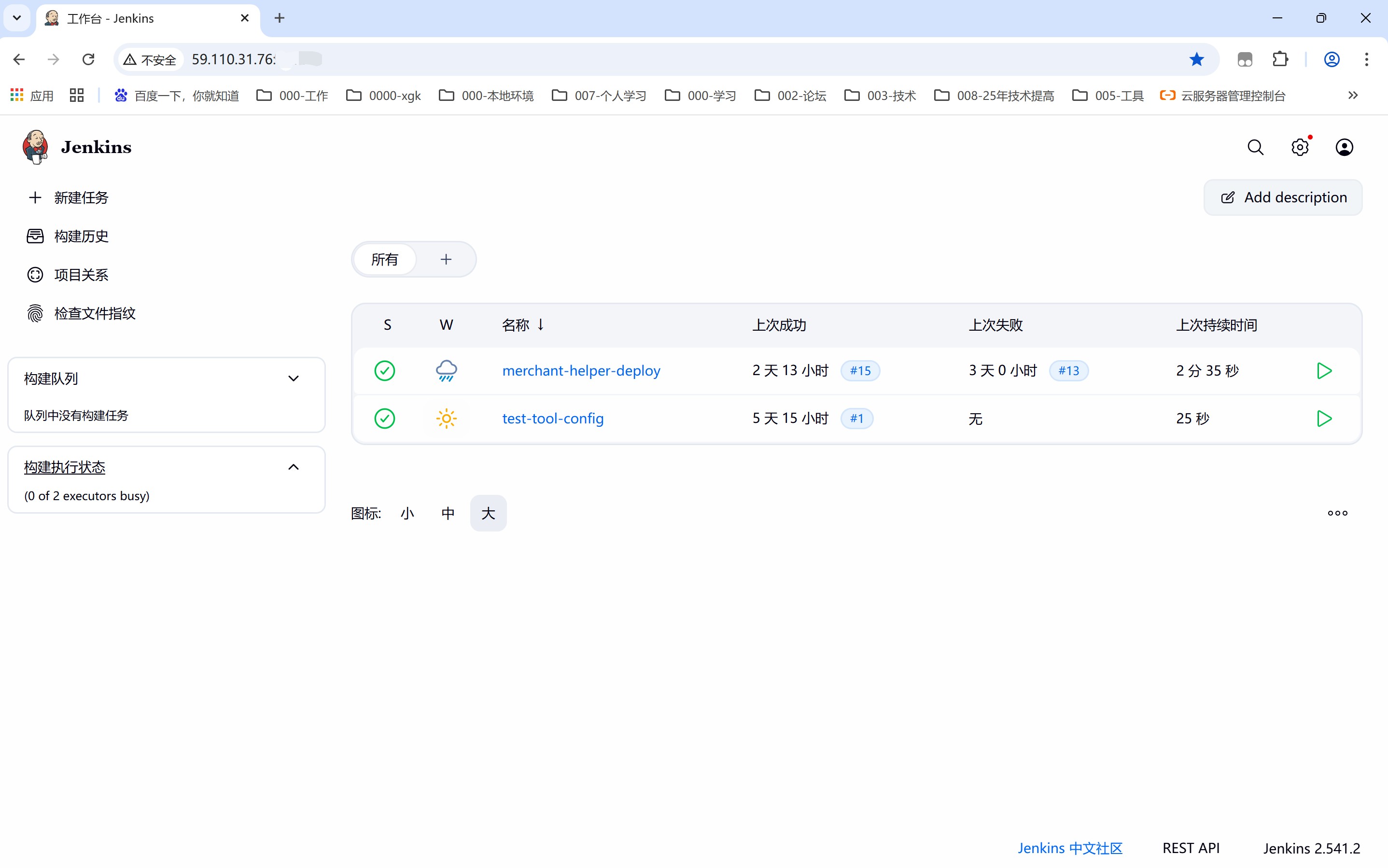Sort by 名称 column header

pos(522,325)
